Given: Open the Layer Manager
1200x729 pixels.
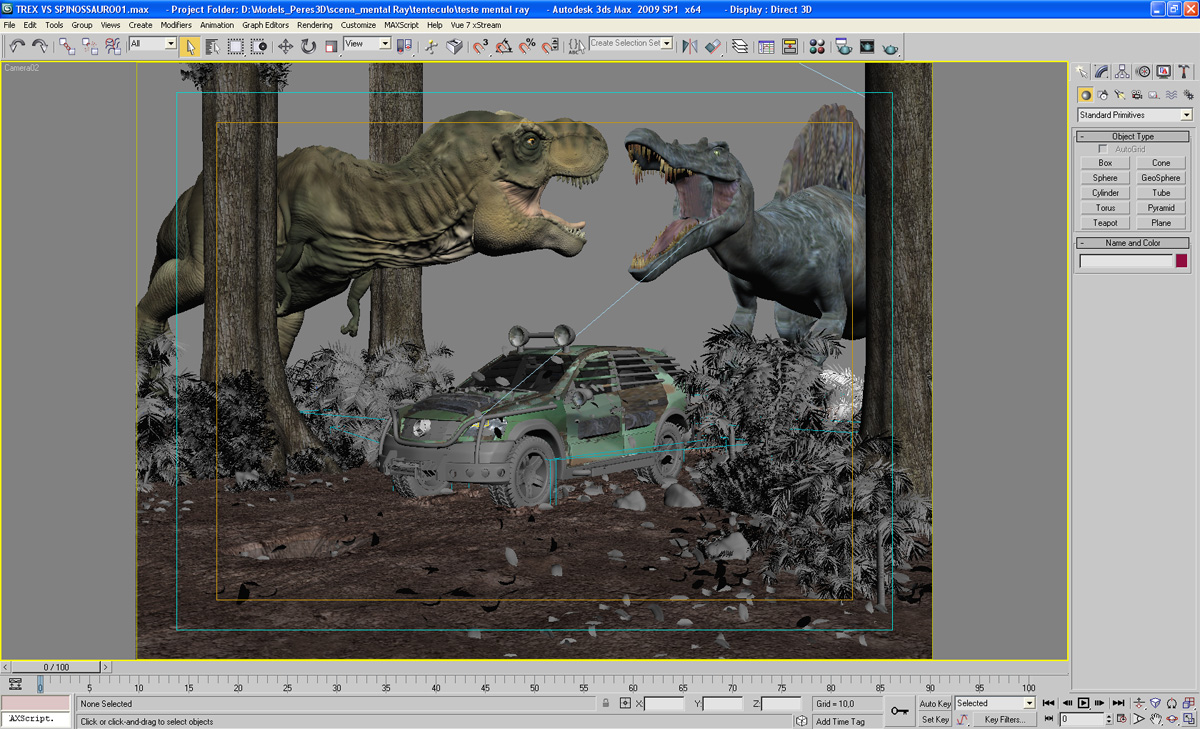Looking at the screenshot, I should point(740,46).
